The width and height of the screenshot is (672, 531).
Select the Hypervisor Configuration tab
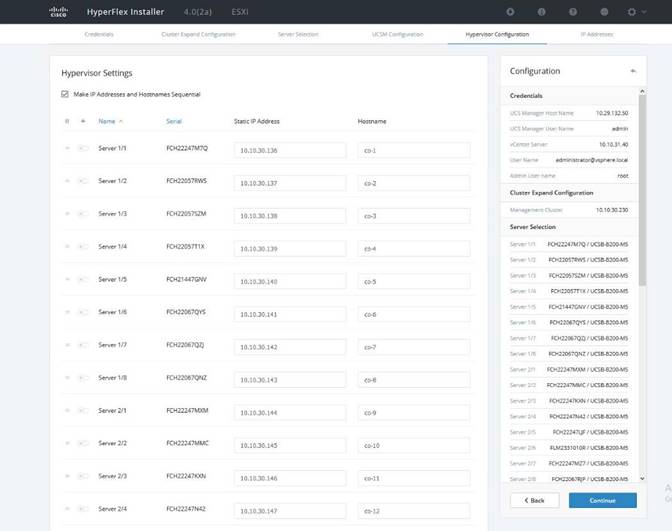[497, 34]
